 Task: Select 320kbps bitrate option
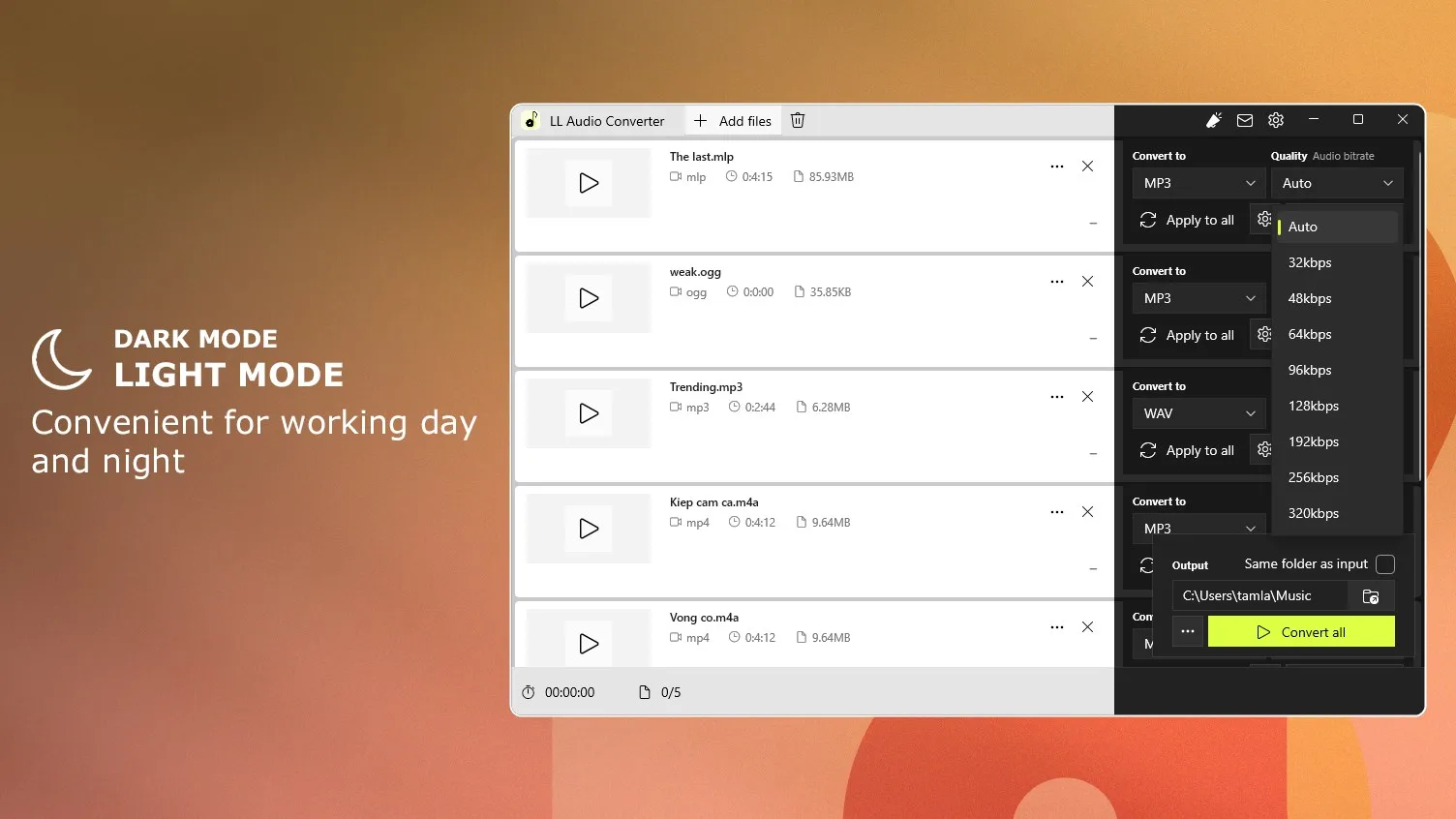[x=1337, y=513]
